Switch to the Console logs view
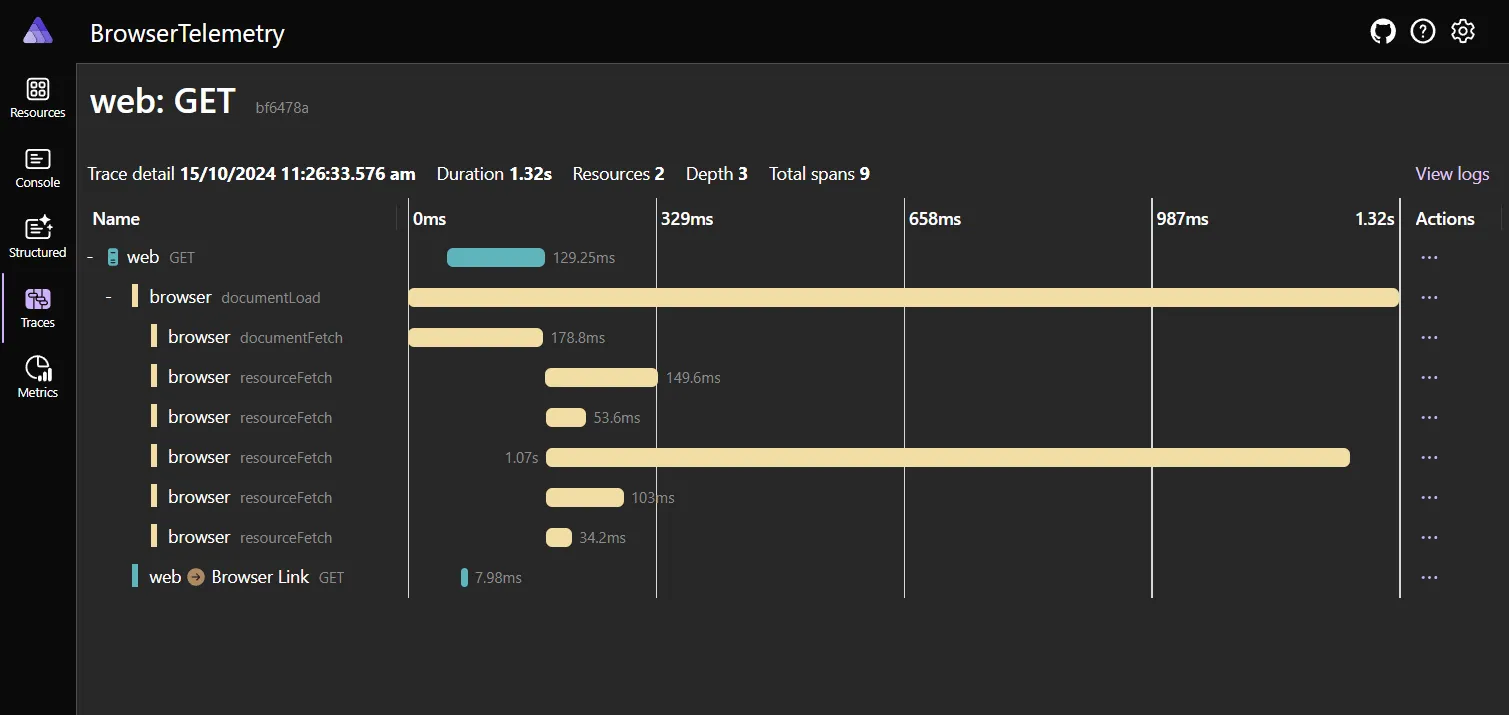This screenshot has width=1509, height=715. (x=37, y=166)
